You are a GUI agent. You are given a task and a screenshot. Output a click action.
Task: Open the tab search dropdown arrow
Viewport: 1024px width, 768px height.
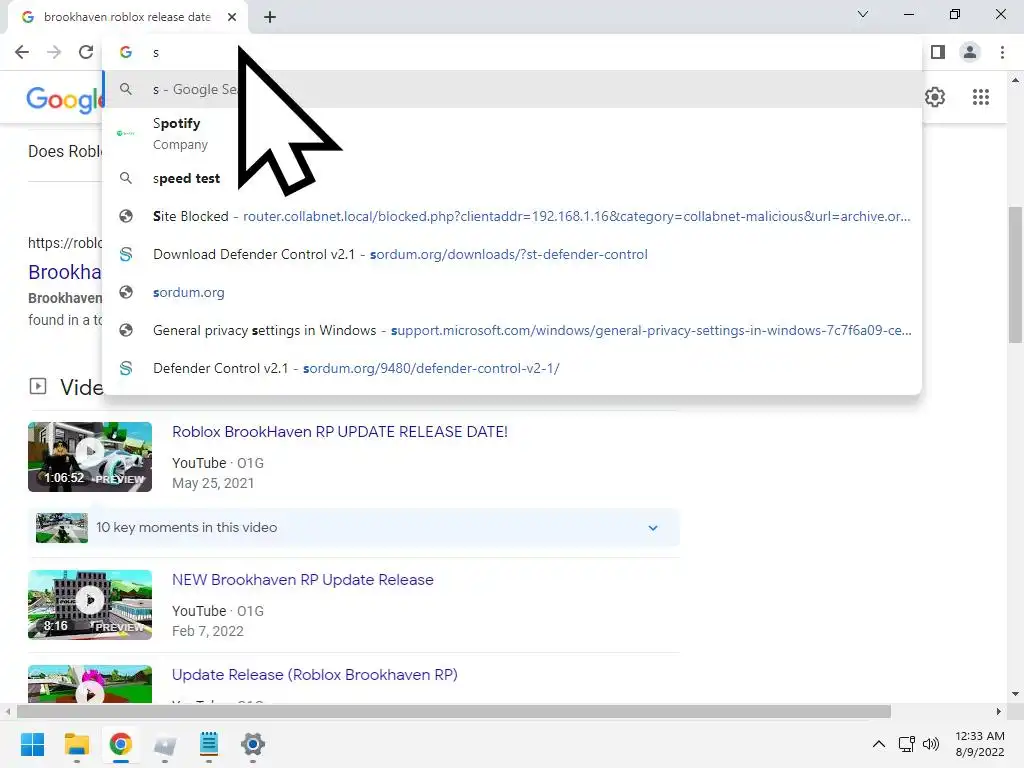[863, 14]
